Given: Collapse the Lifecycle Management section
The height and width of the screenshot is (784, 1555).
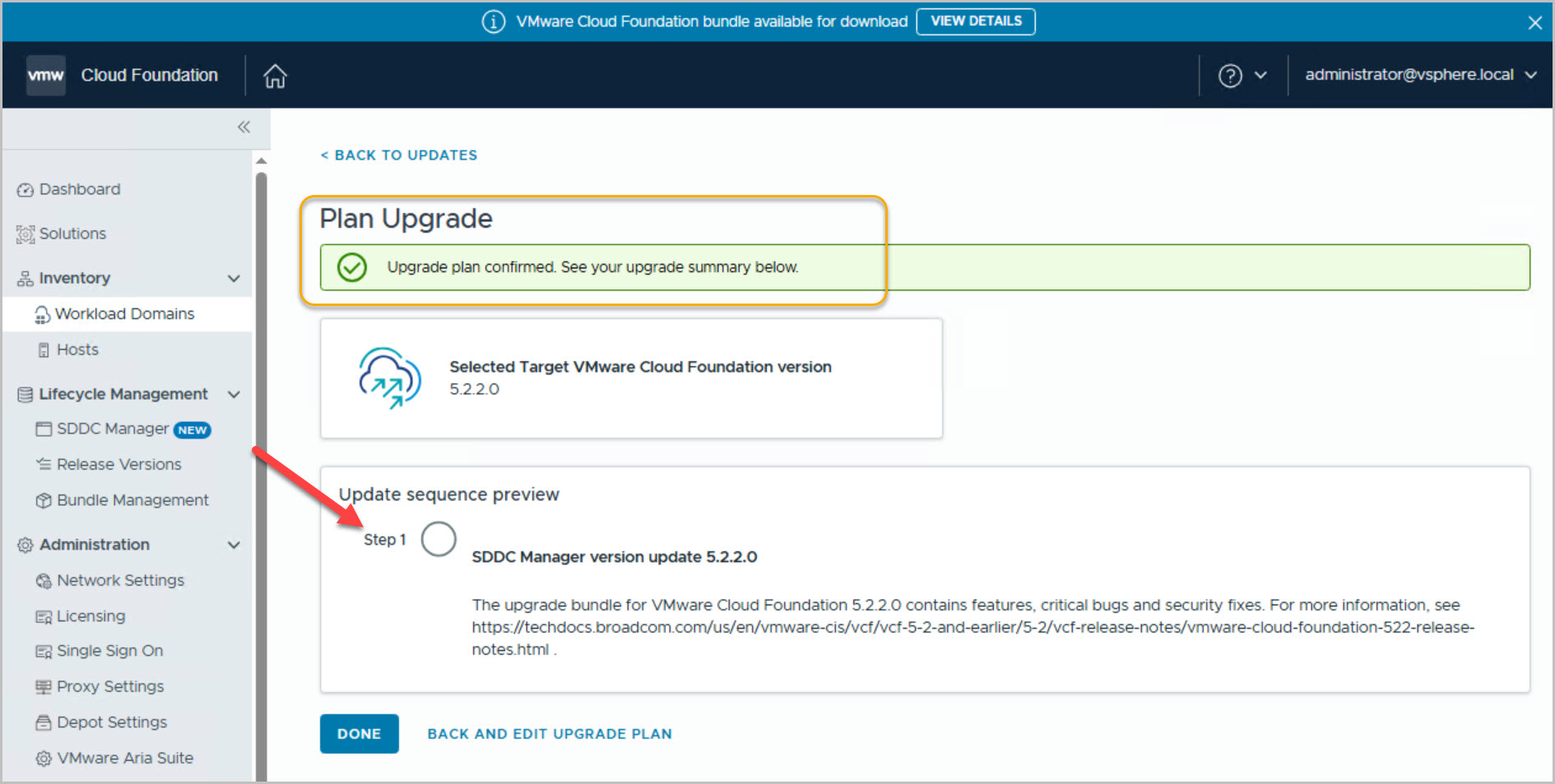Looking at the screenshot, I should coord(234,395).
